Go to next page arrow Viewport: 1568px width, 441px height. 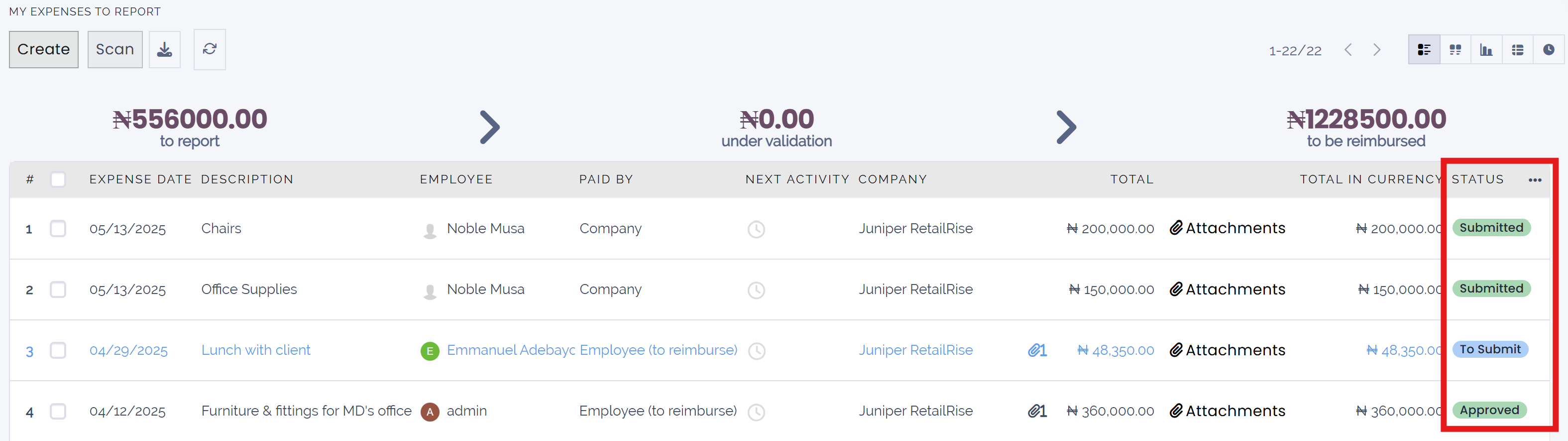pyautogui.click(x=1376, y=49)
